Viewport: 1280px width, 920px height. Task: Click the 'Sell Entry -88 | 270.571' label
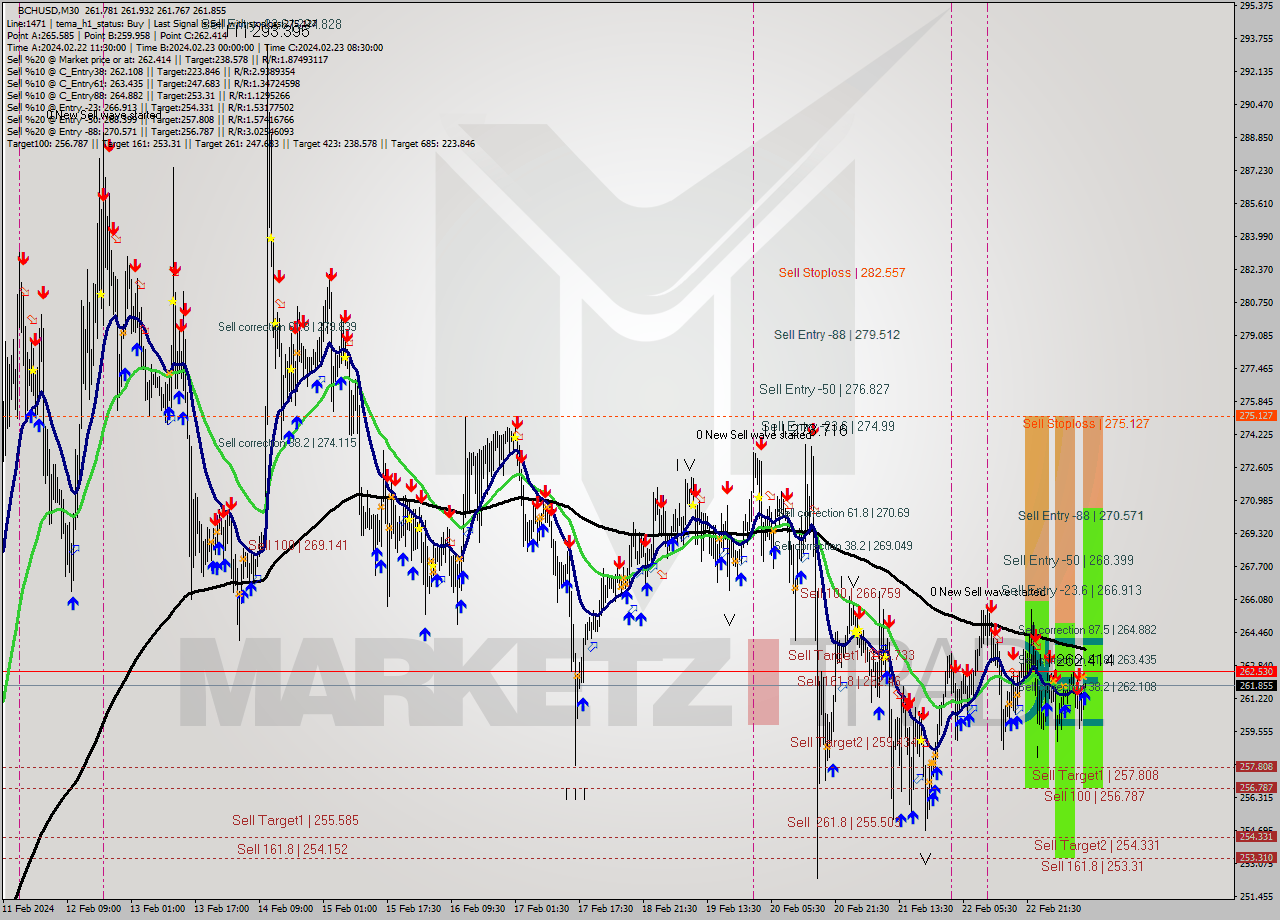[x=1080, y=515]
